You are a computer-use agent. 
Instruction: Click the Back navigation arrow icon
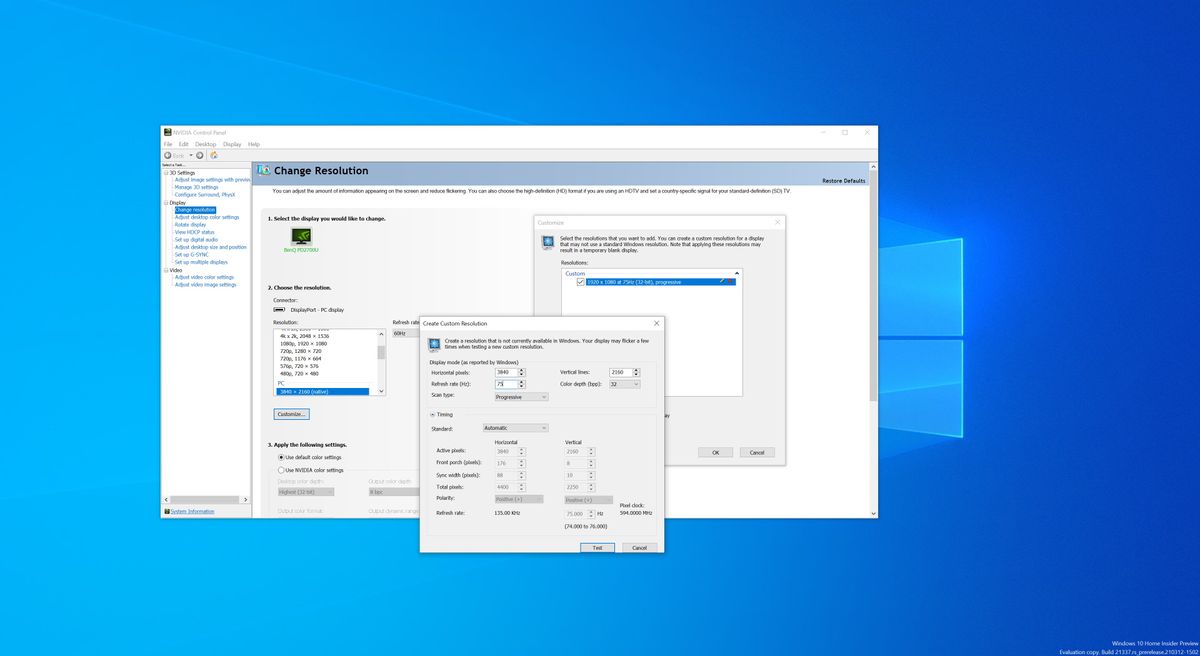tap(167, 155)
